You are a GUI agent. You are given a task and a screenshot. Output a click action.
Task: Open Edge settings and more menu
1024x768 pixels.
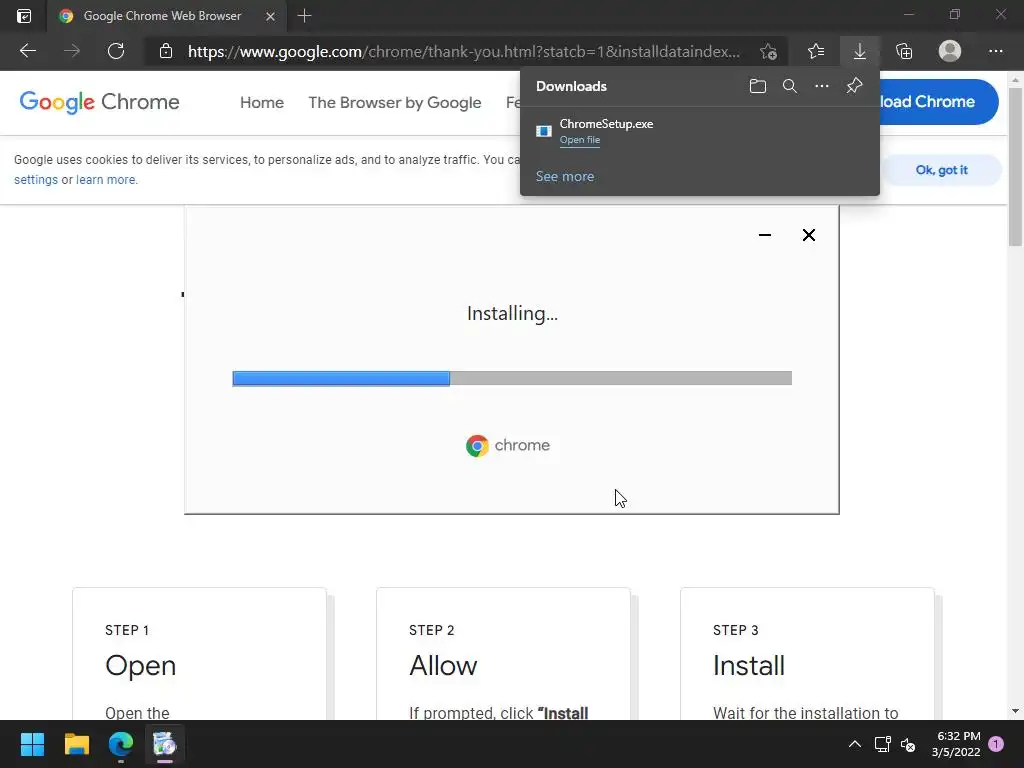pyautogui.click(x=996, y=51)
